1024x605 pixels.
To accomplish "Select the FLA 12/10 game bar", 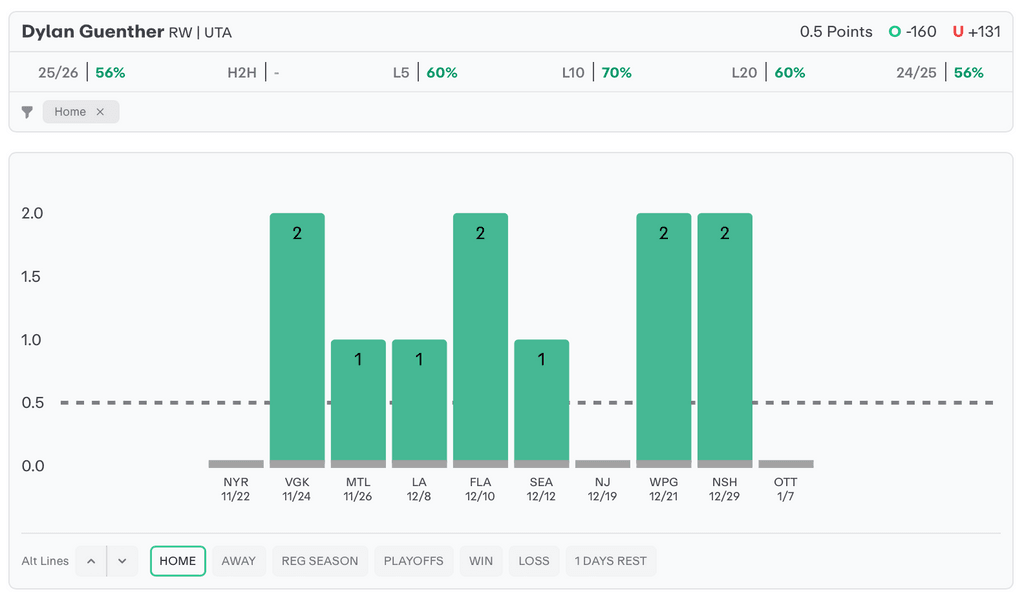I will click(480, 340).
